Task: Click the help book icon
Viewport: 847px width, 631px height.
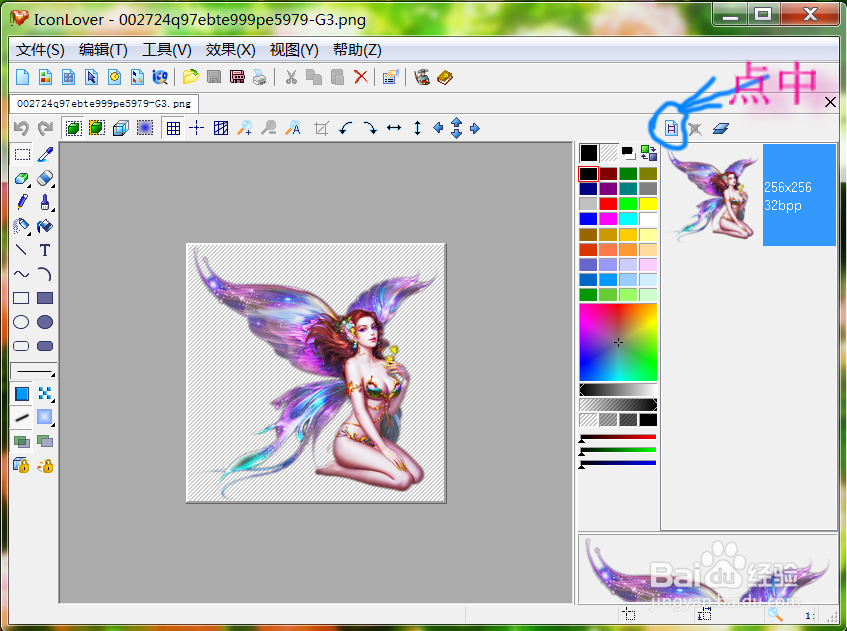Action: point(445,77)
